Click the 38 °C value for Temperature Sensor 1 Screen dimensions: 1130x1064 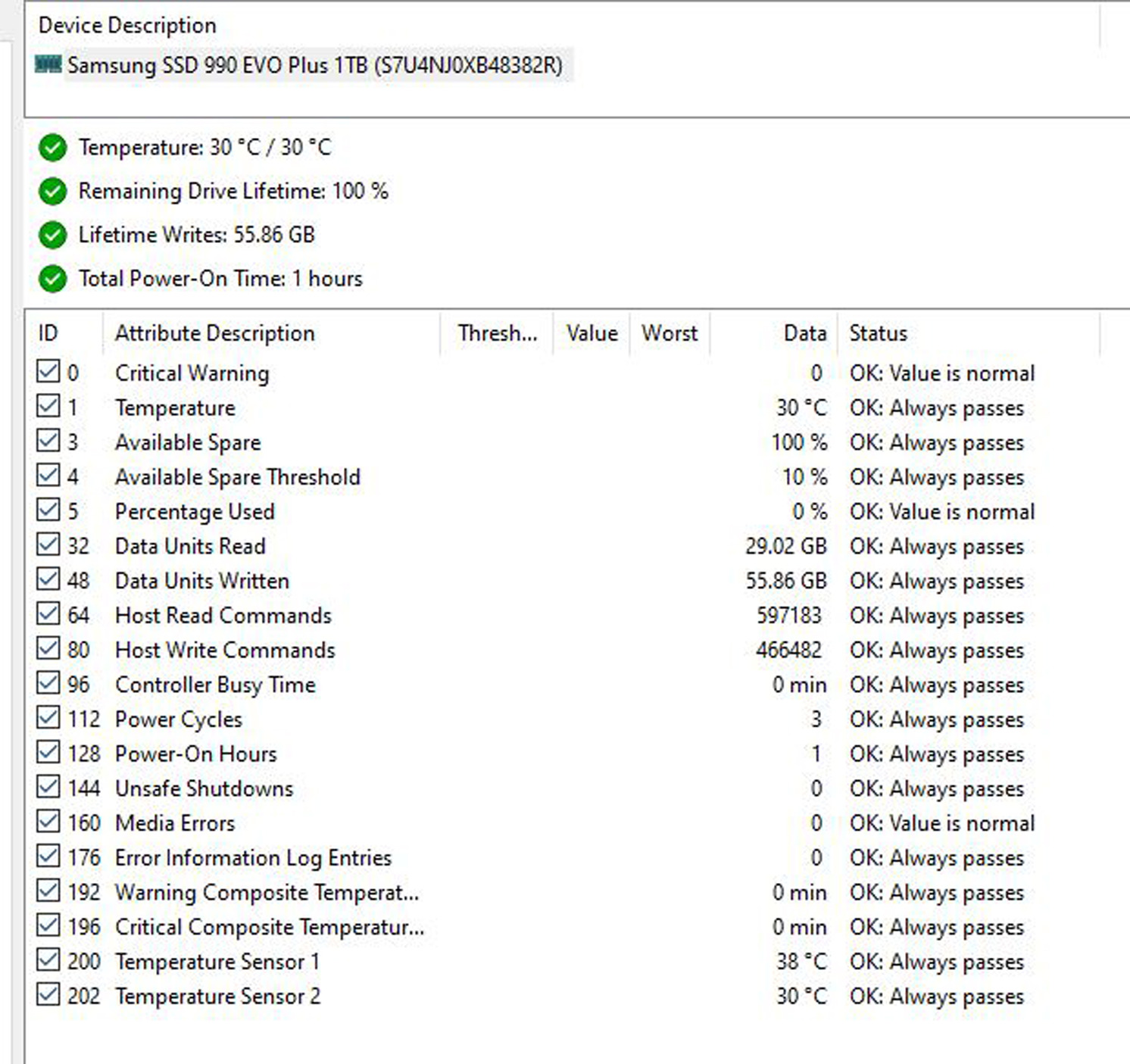point(801,963)
